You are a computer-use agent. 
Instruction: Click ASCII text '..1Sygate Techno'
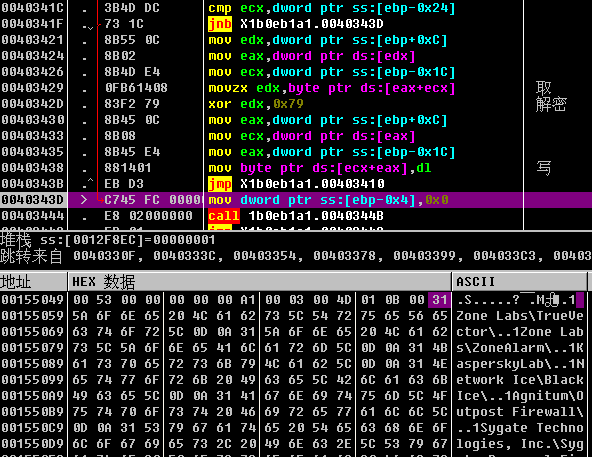click(520, 428)
